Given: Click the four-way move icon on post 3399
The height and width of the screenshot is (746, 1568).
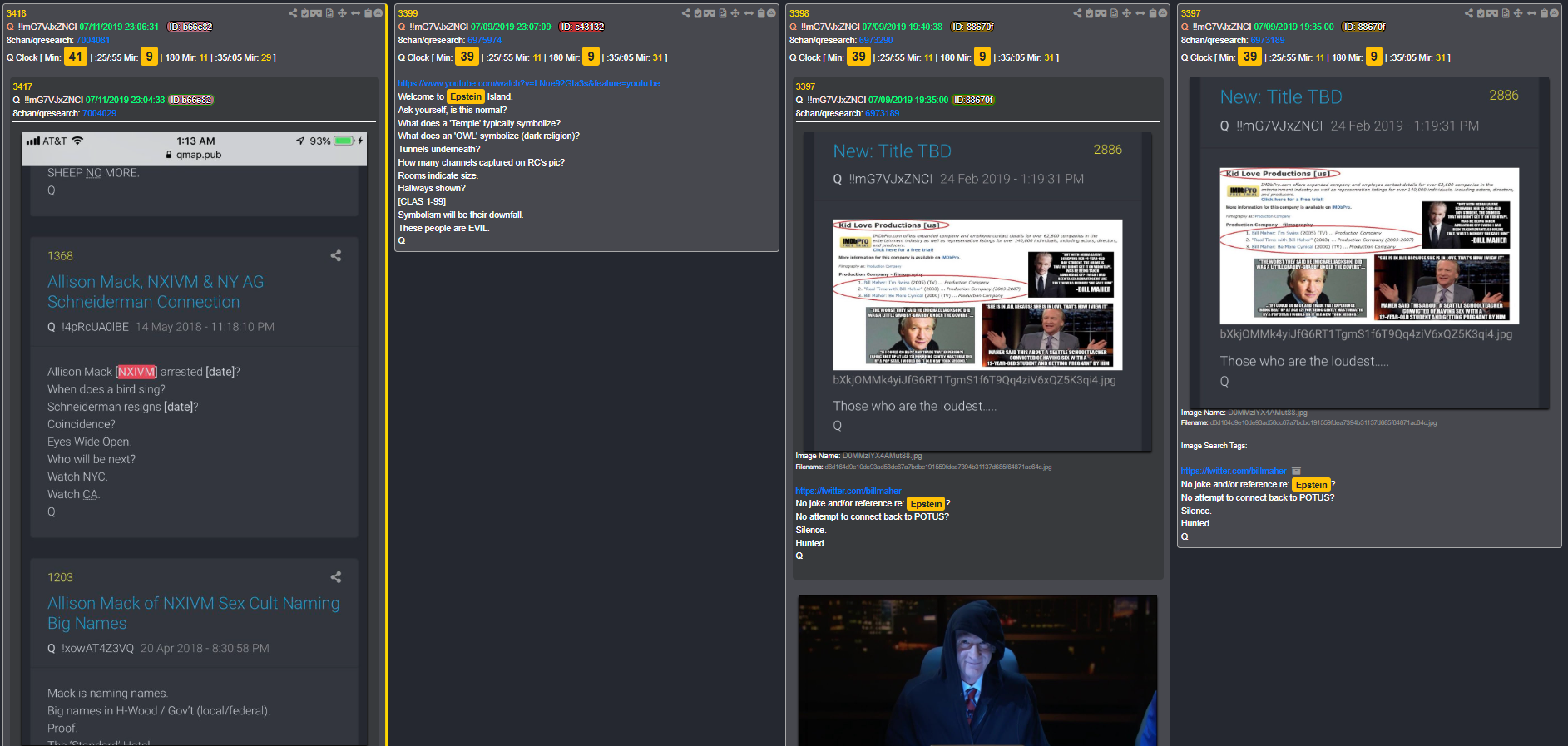Looking at the screenshot, I should point(735,13).
